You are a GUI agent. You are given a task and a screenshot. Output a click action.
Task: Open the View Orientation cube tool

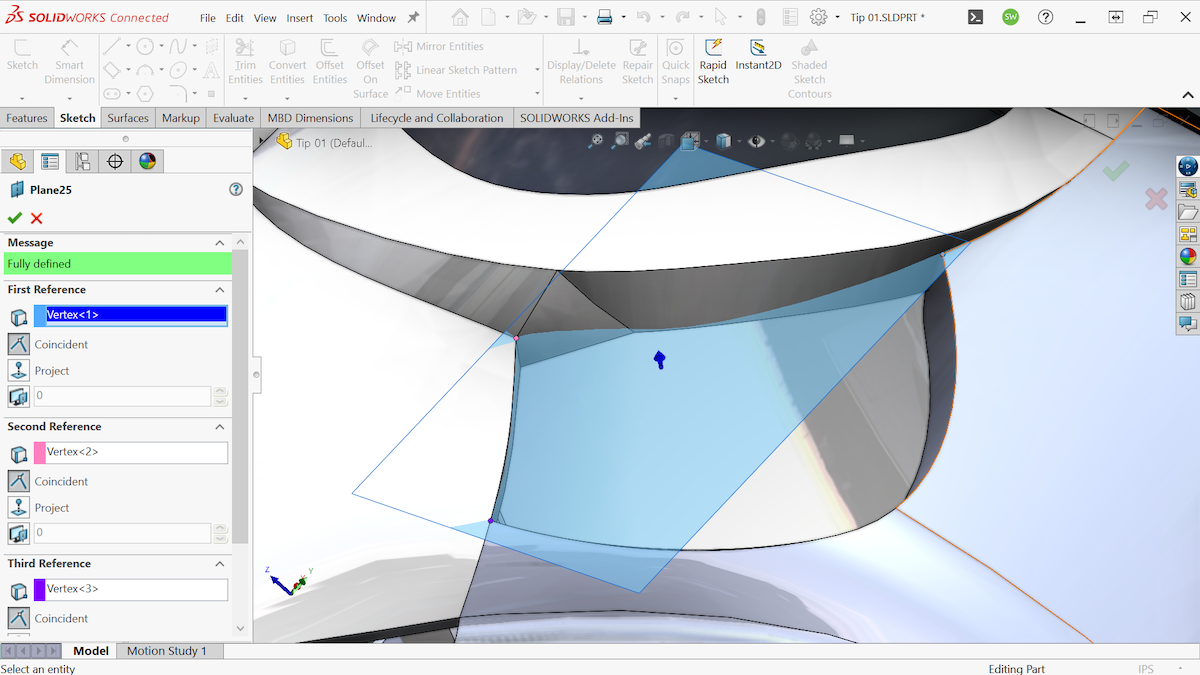point(690,141)
